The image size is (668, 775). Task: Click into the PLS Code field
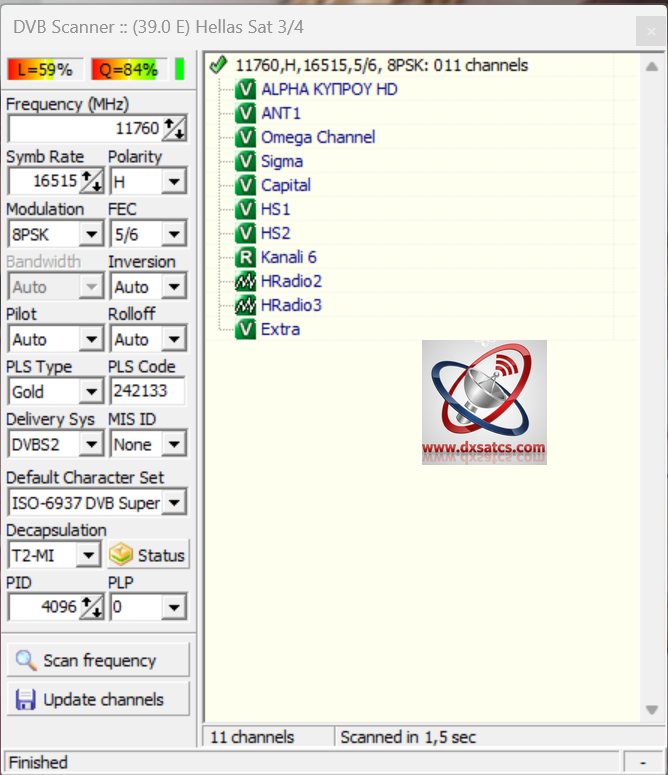coord(147,391)
